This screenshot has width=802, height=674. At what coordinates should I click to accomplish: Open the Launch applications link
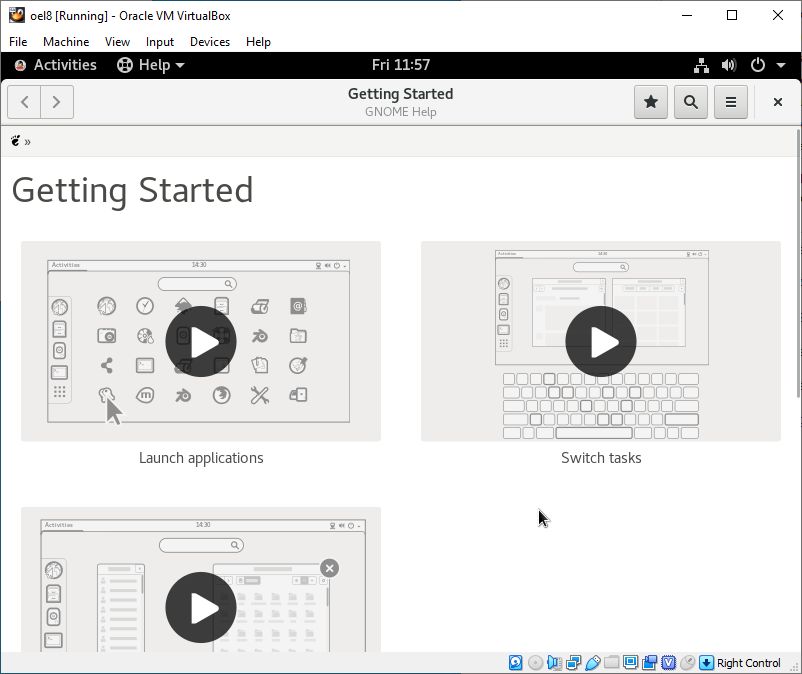[201, 458]
